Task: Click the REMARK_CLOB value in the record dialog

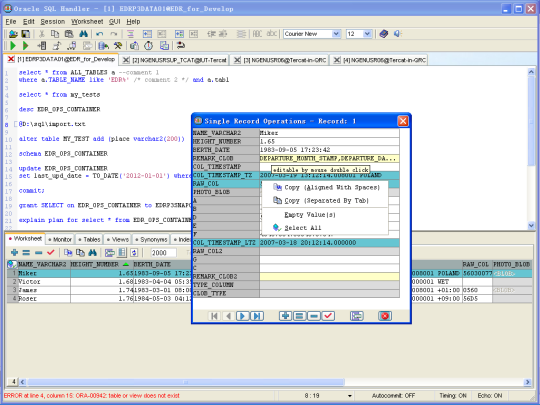Action: (329, 158)
